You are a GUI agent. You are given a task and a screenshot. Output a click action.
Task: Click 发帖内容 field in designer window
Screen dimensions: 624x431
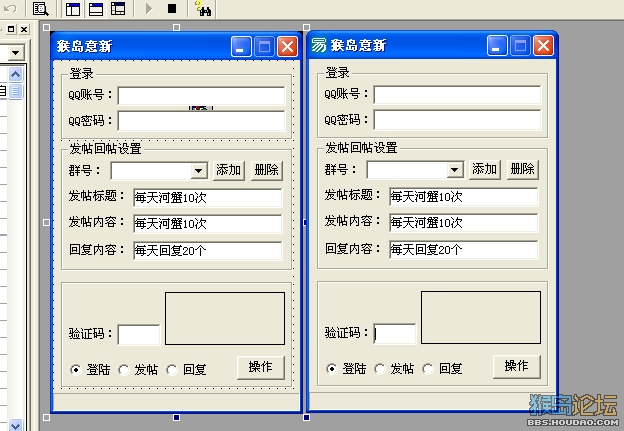208,224
